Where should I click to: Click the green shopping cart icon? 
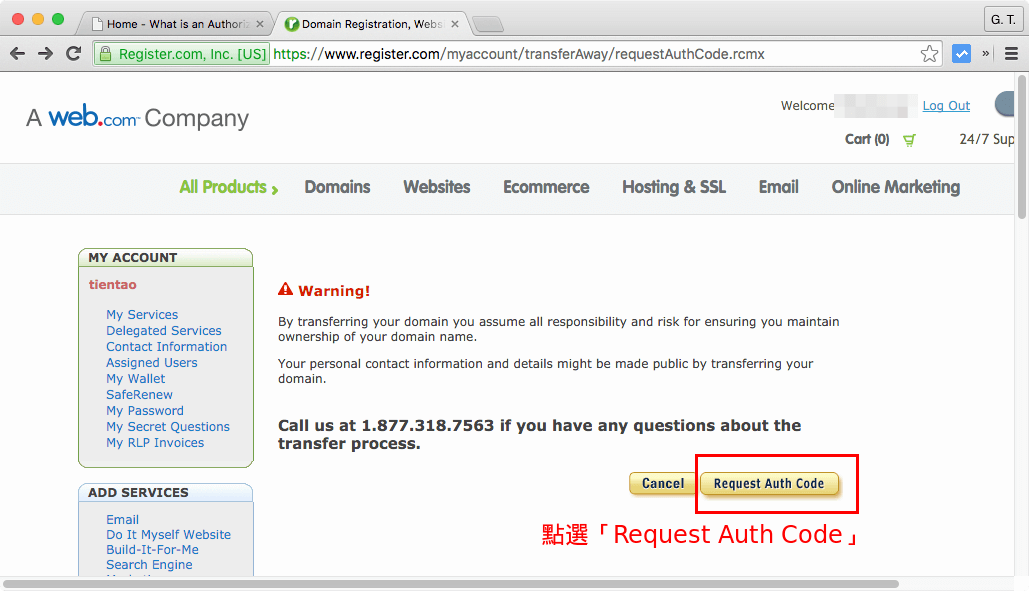tap(908, 140)
